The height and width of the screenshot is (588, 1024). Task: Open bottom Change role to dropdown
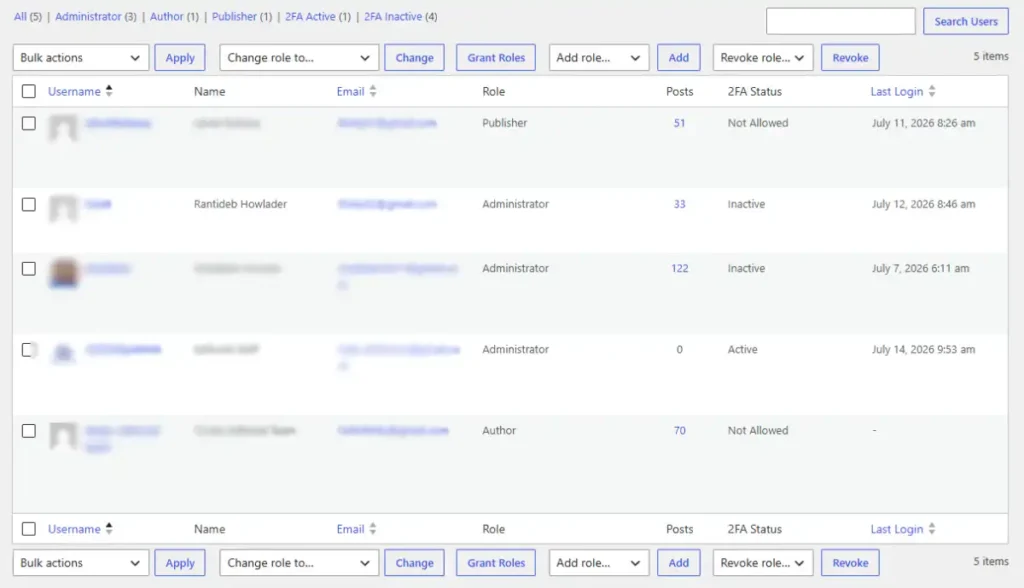click(299, 563)
